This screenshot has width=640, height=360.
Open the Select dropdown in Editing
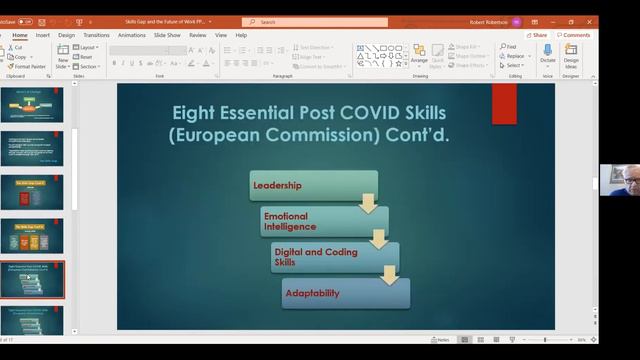512,65
